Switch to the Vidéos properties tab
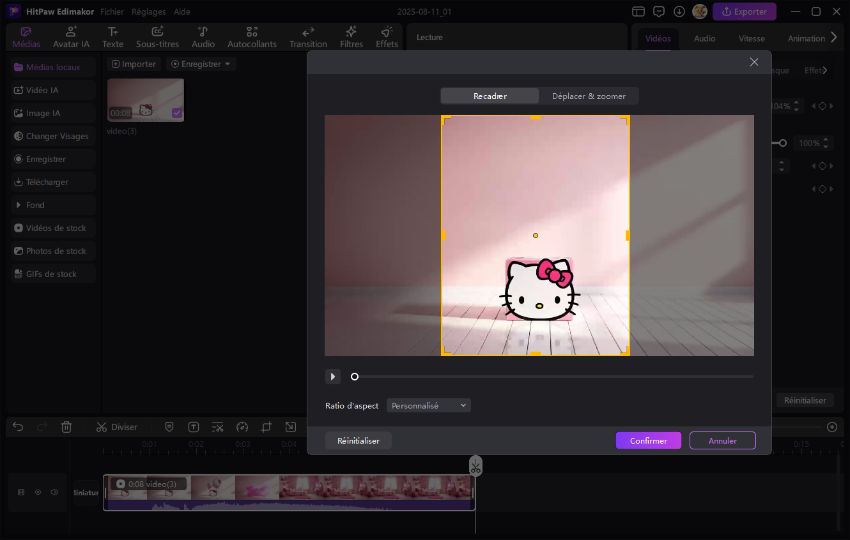Screen dimensions: 850x540 click(x=658, y=38)
